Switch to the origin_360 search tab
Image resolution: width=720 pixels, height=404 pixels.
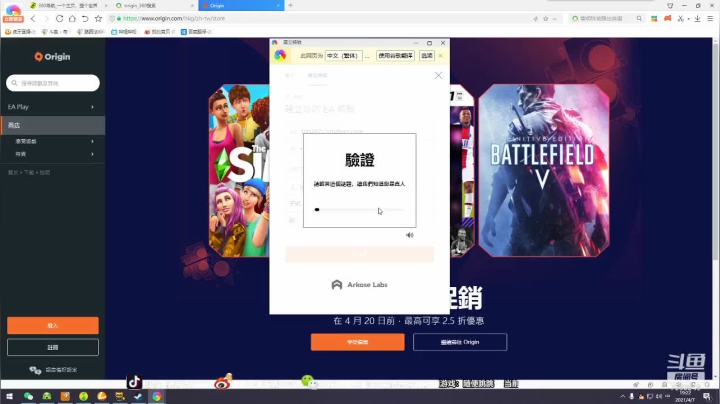coord(154,6)
